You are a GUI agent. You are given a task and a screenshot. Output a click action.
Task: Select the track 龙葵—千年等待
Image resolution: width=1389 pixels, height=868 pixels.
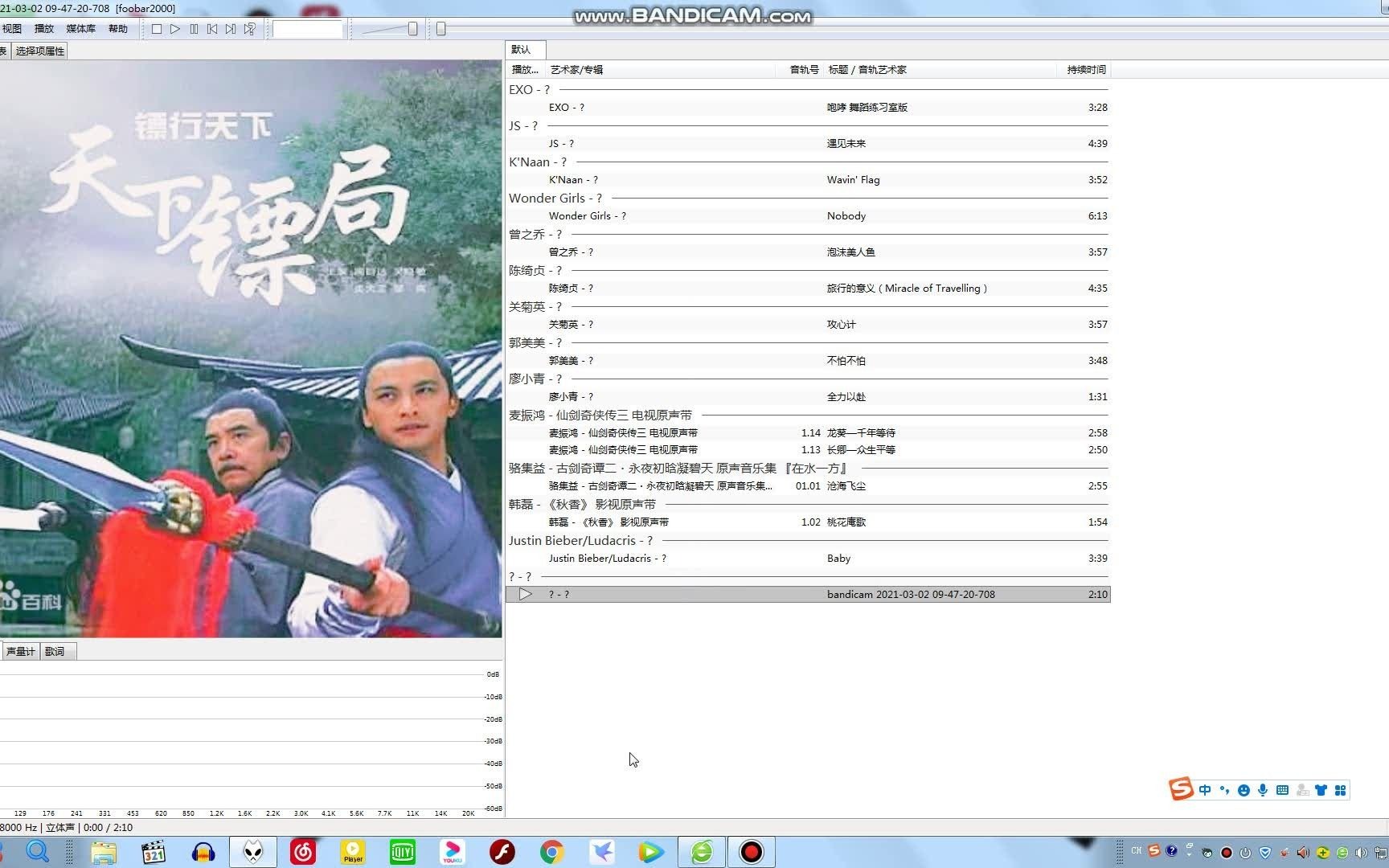808,432
